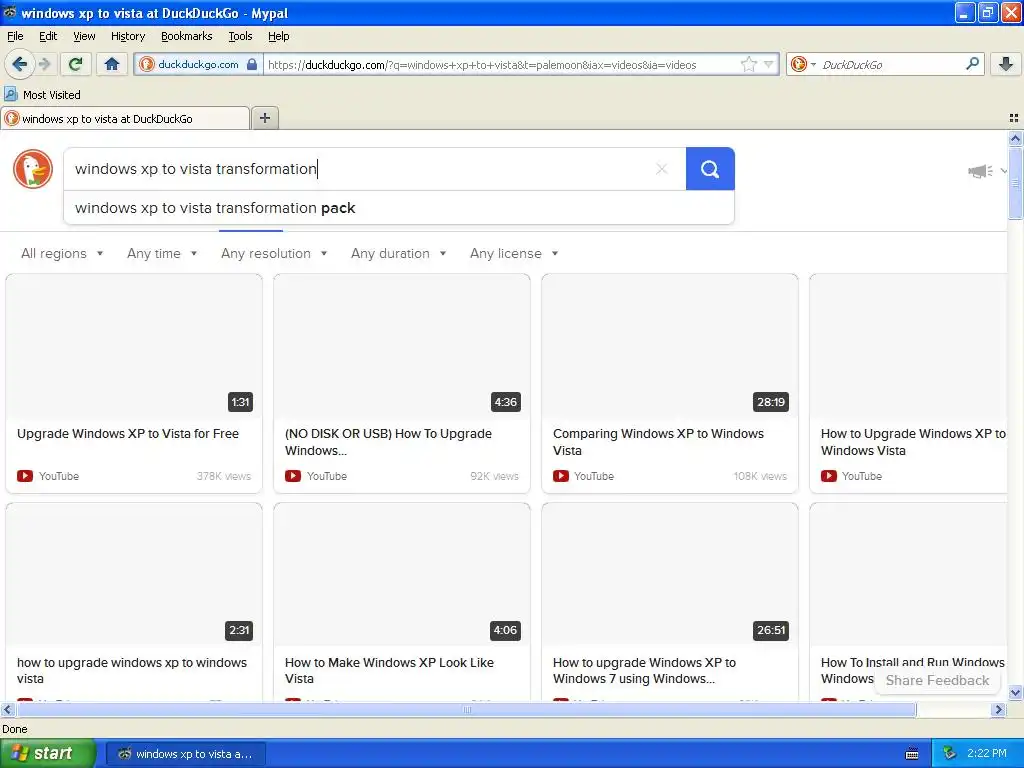Go back with the Back arrow button
Image resolution: width=1024 pixels, height=768 pixels.
[x=19, y=64]
